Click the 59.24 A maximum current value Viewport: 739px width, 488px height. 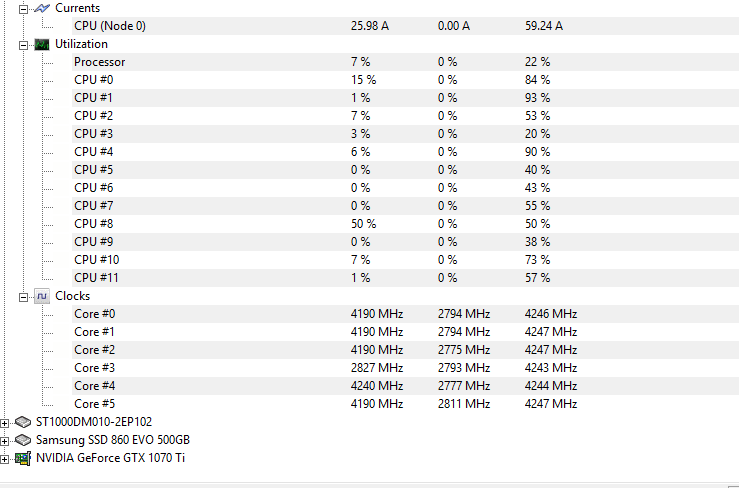click(544, 26)
